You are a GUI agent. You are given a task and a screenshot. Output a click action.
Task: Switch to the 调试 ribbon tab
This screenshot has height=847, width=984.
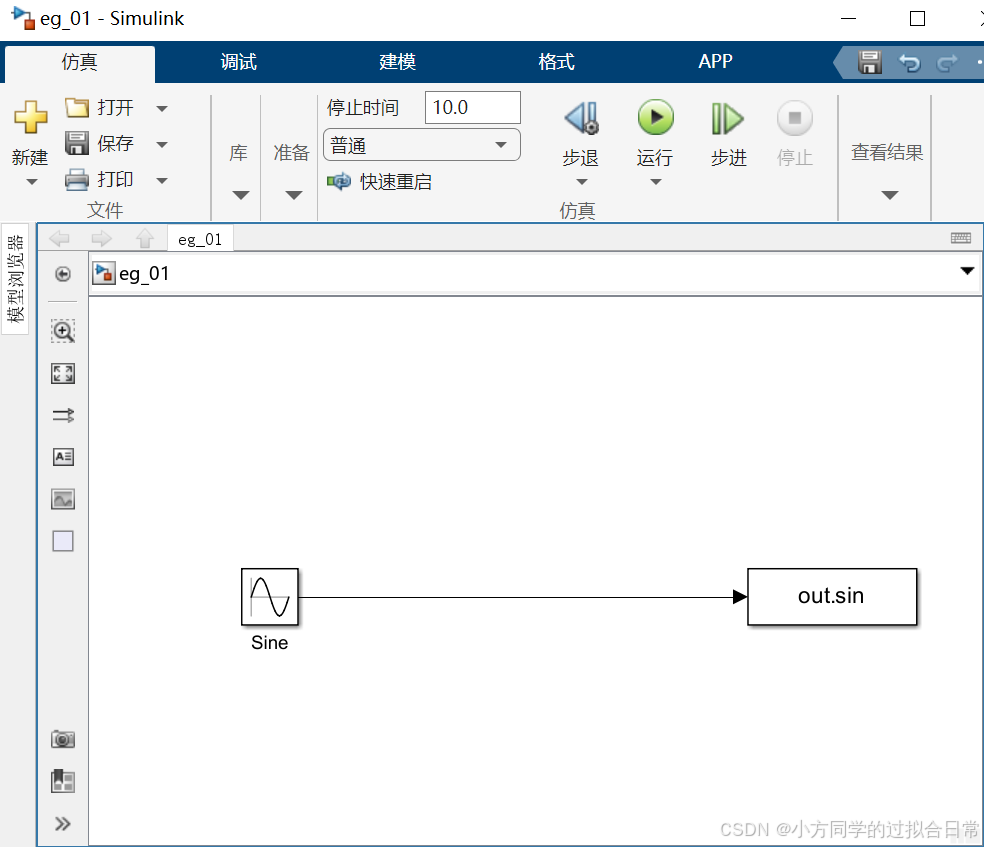(x=238, y=61)
